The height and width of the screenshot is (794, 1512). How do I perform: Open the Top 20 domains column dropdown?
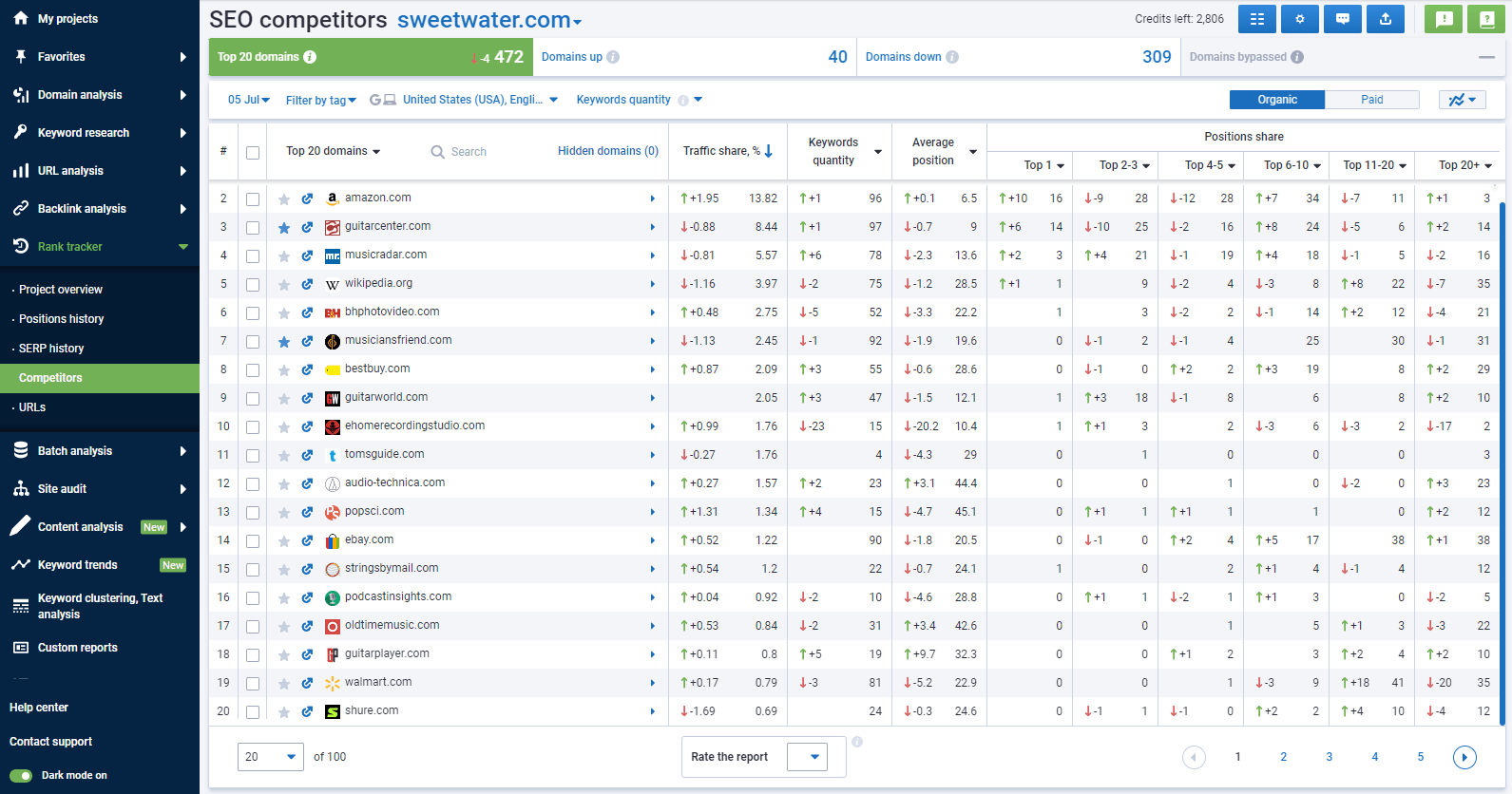click(x=333, y=151)
